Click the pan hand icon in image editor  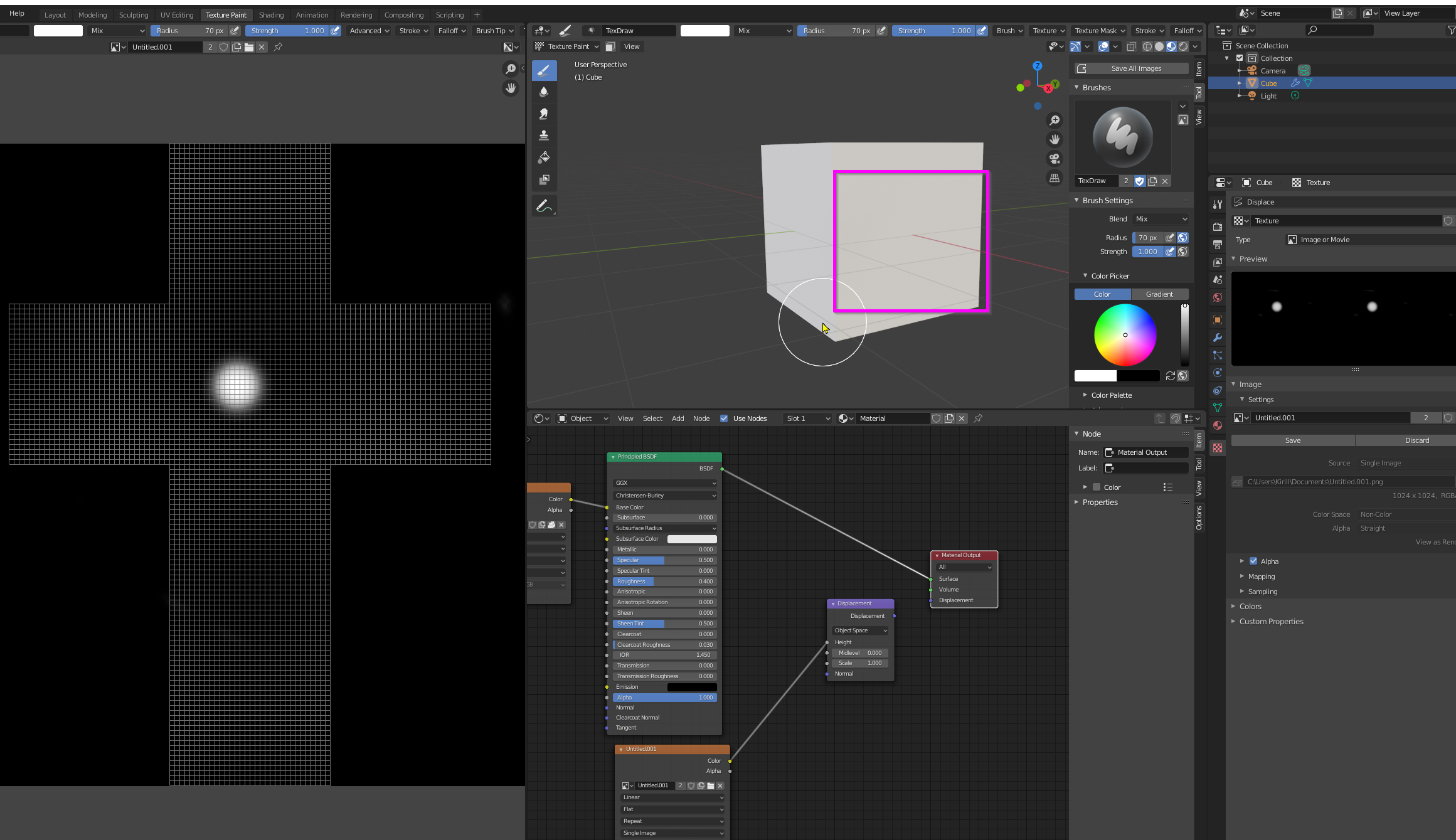pos(511,88)
